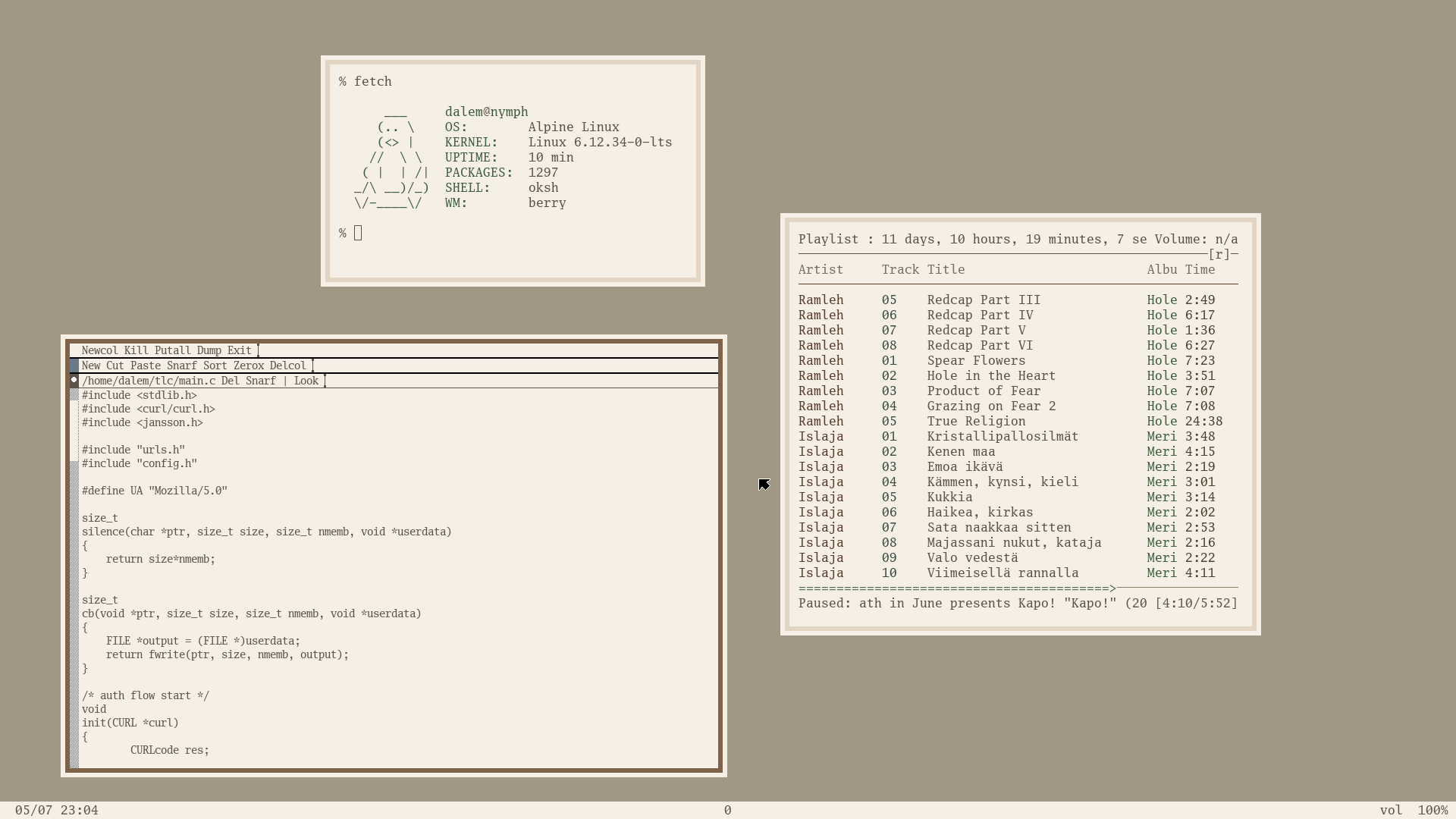Click Look in main.c tag

click(x=306, y=381)
